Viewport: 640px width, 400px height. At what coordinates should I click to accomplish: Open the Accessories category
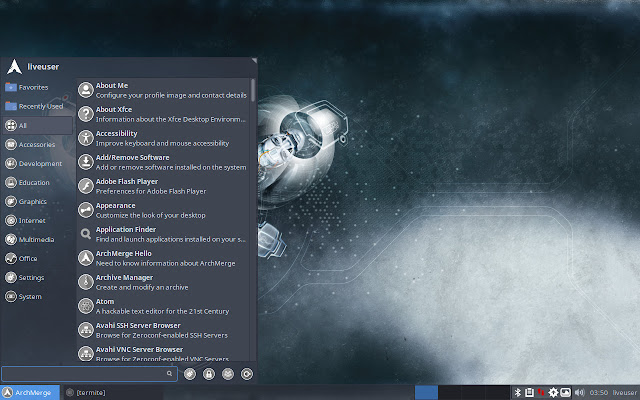pyautogui.click(x=38, y=144)
